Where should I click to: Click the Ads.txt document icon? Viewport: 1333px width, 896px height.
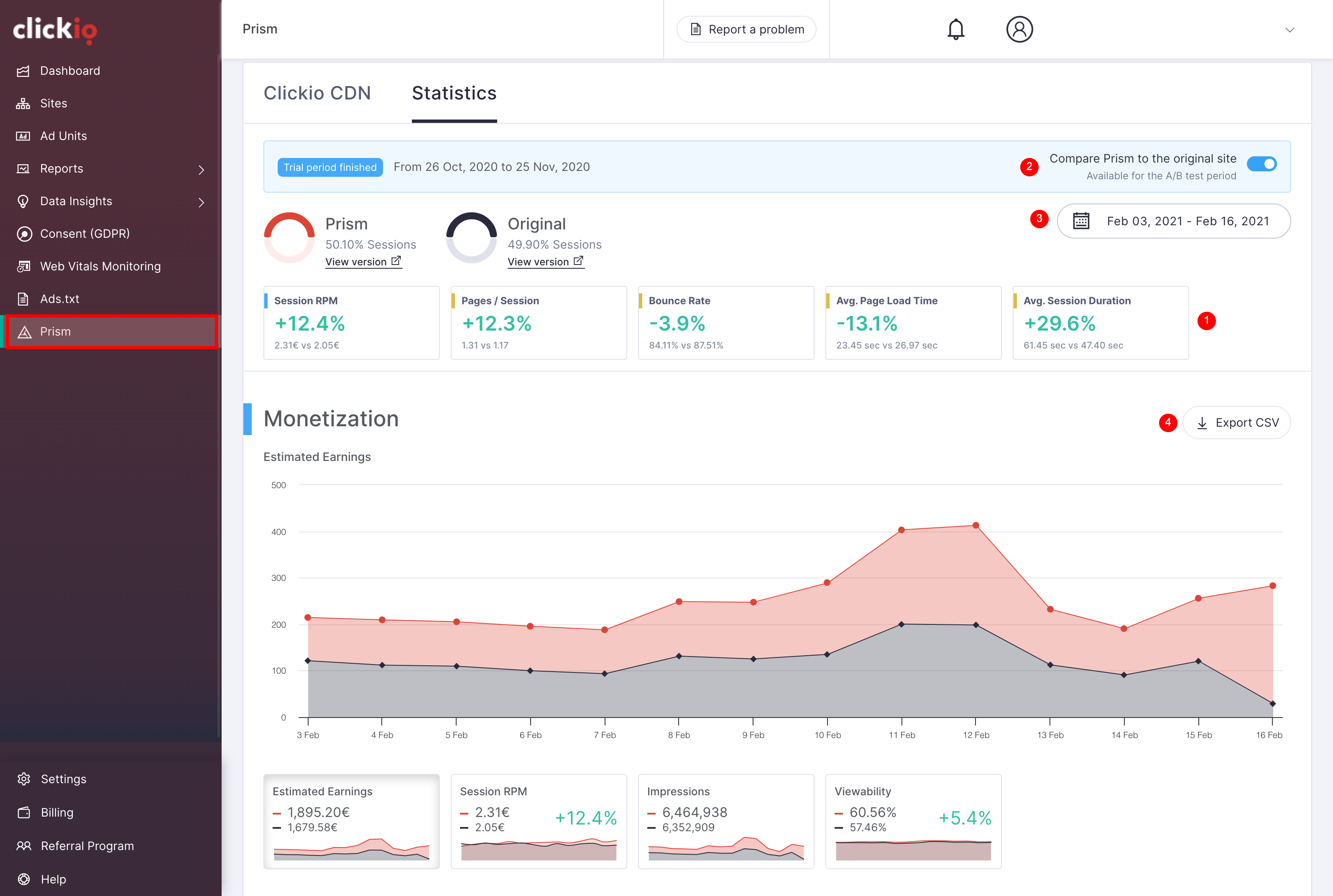coord(23,299)
